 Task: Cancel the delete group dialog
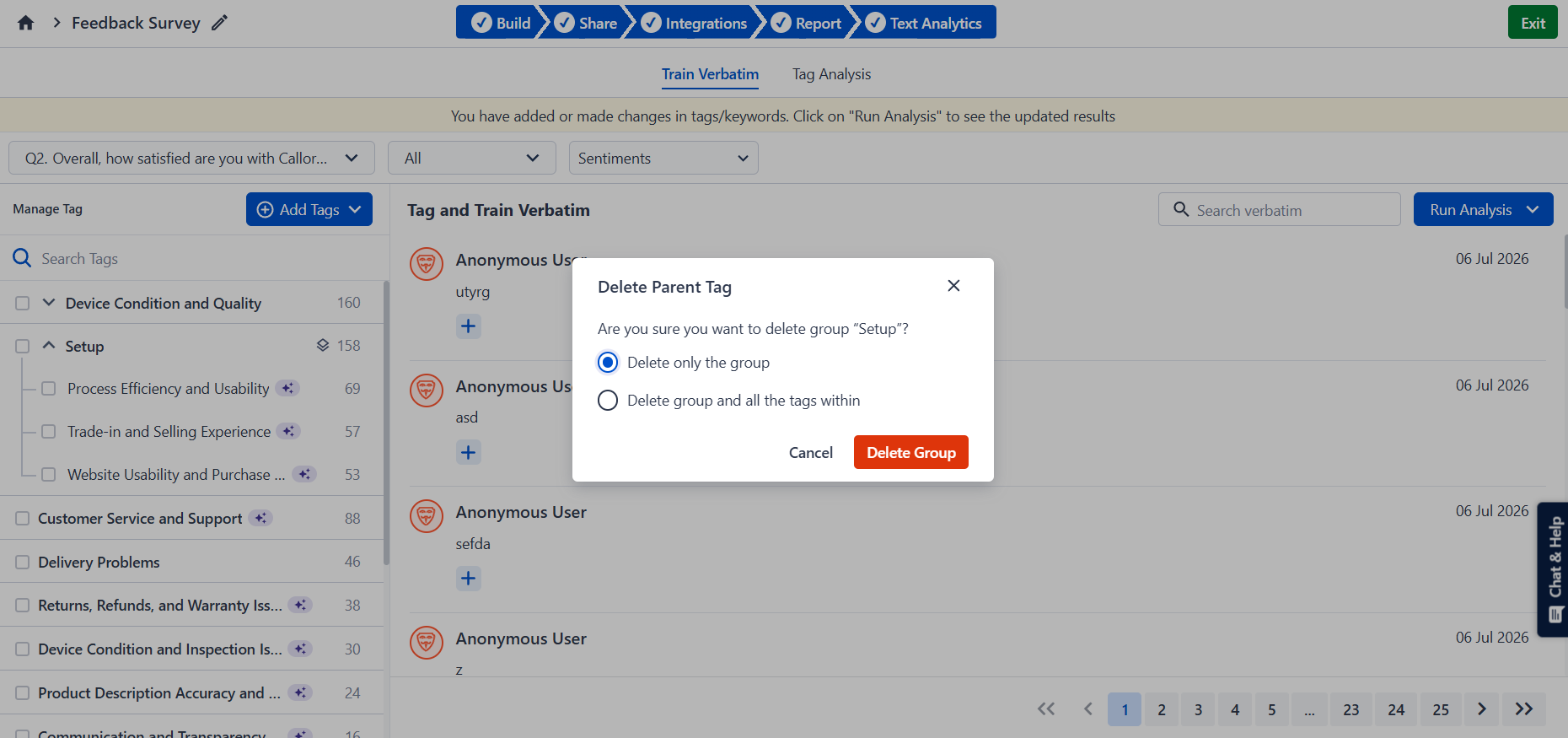(811, 453)
